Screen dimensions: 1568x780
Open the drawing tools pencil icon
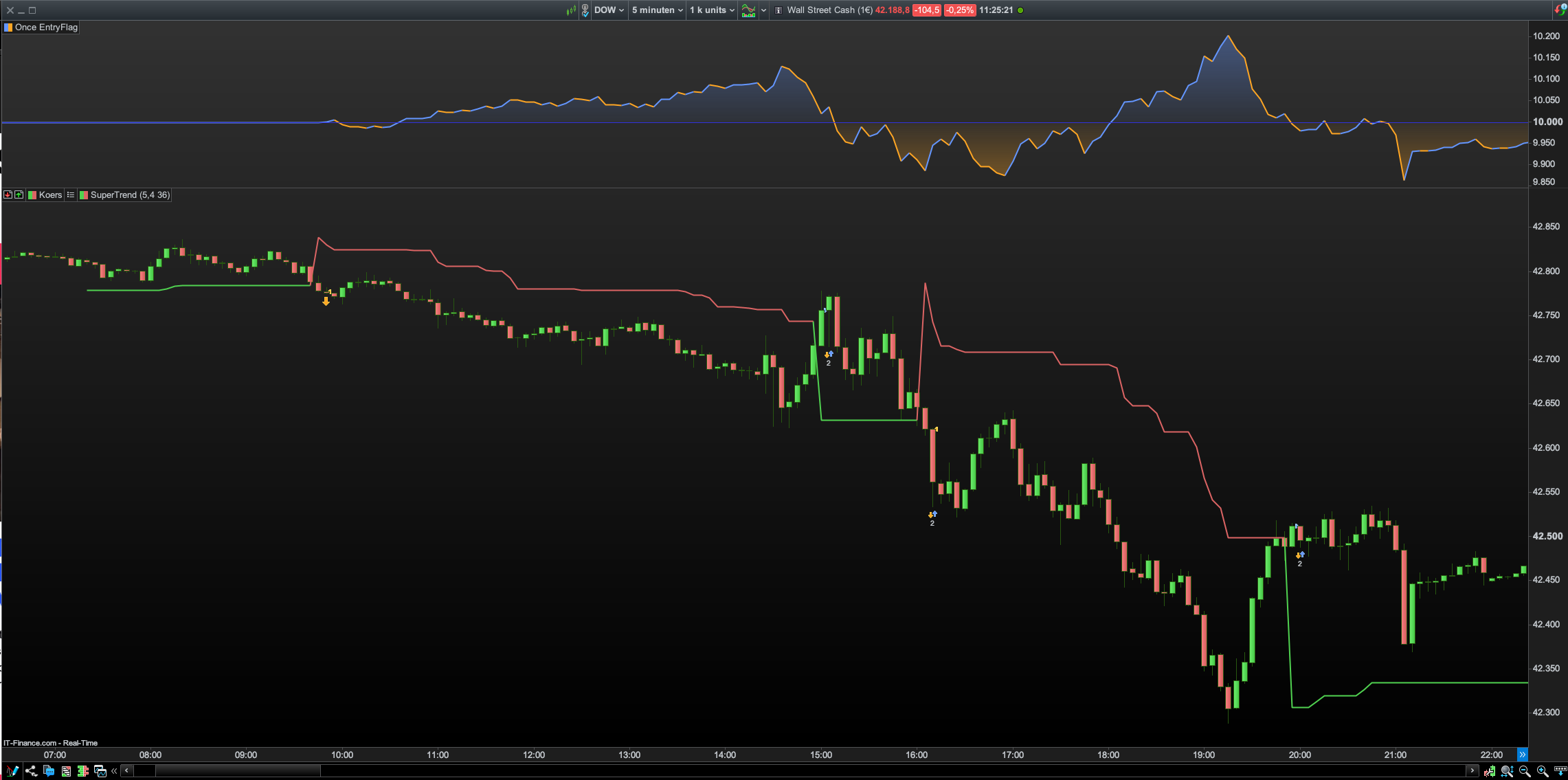pos(12,771)
